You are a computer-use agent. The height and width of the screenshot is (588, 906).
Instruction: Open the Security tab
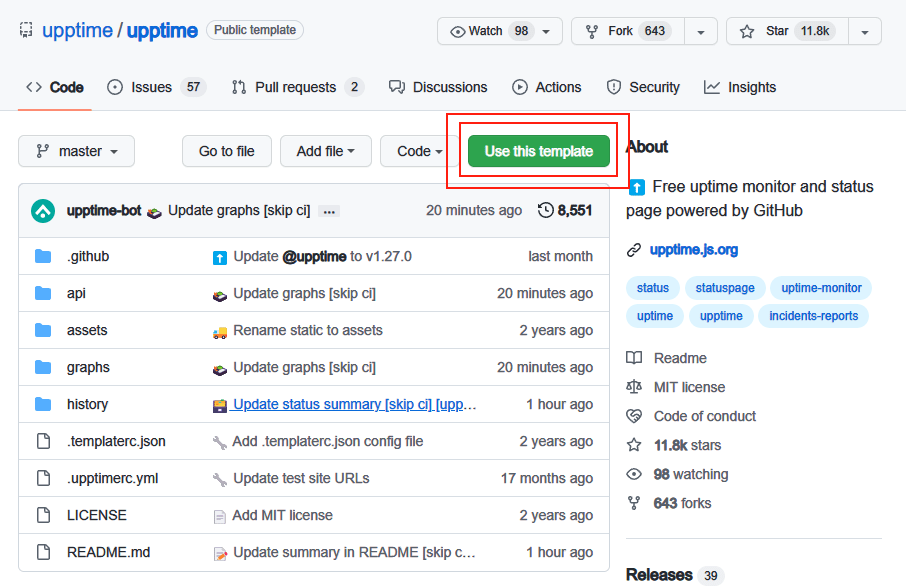coord(643,87)
